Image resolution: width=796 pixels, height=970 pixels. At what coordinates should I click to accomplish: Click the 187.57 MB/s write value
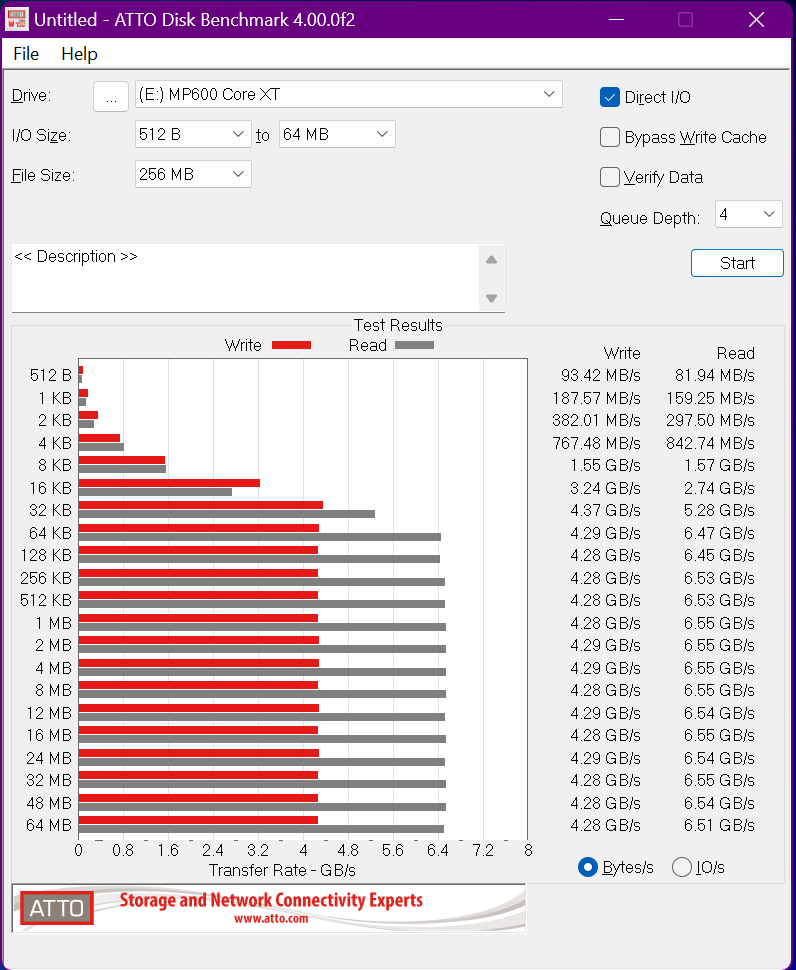[596, 398]
